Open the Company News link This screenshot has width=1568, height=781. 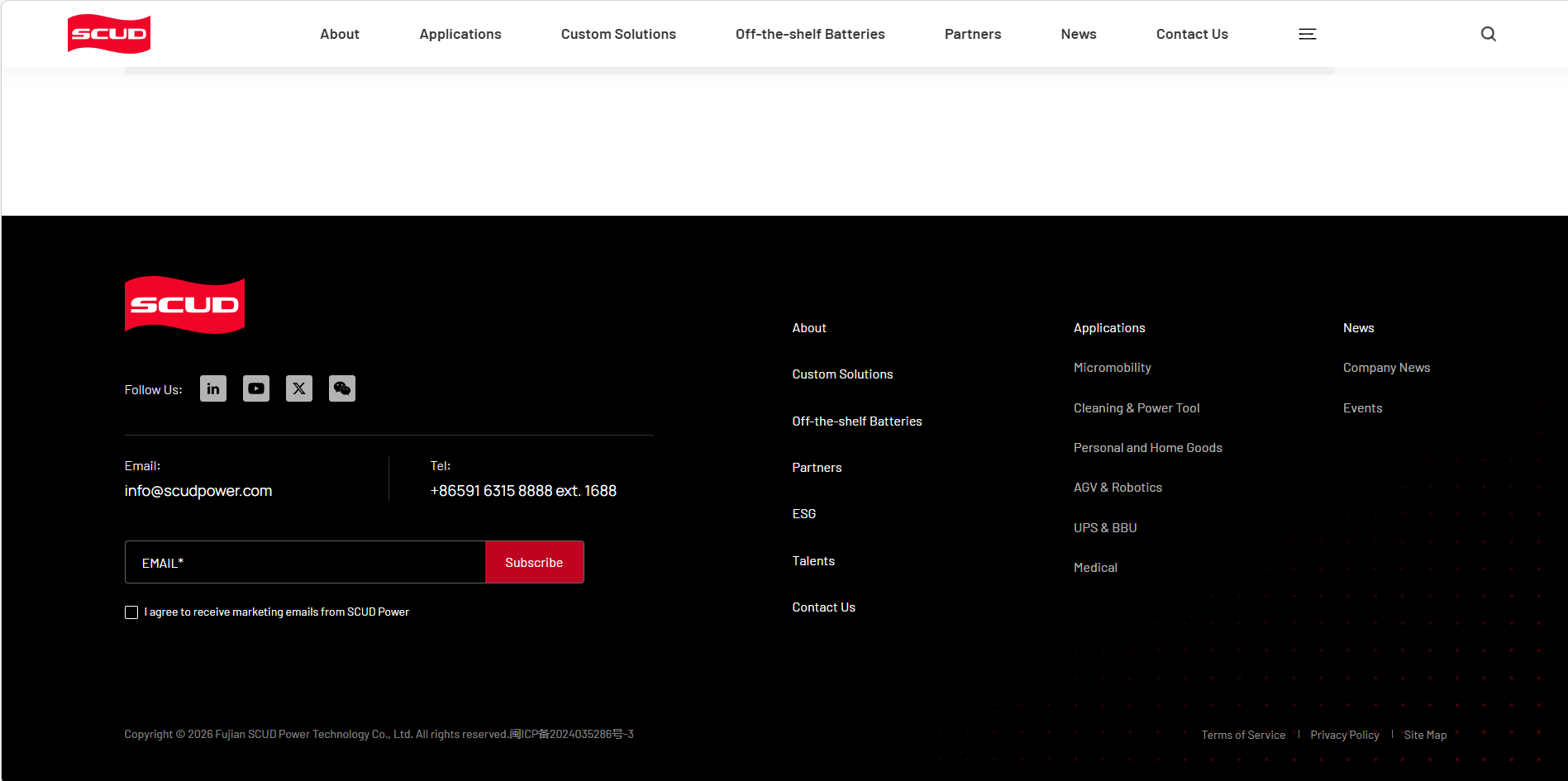pos(1386,368)
